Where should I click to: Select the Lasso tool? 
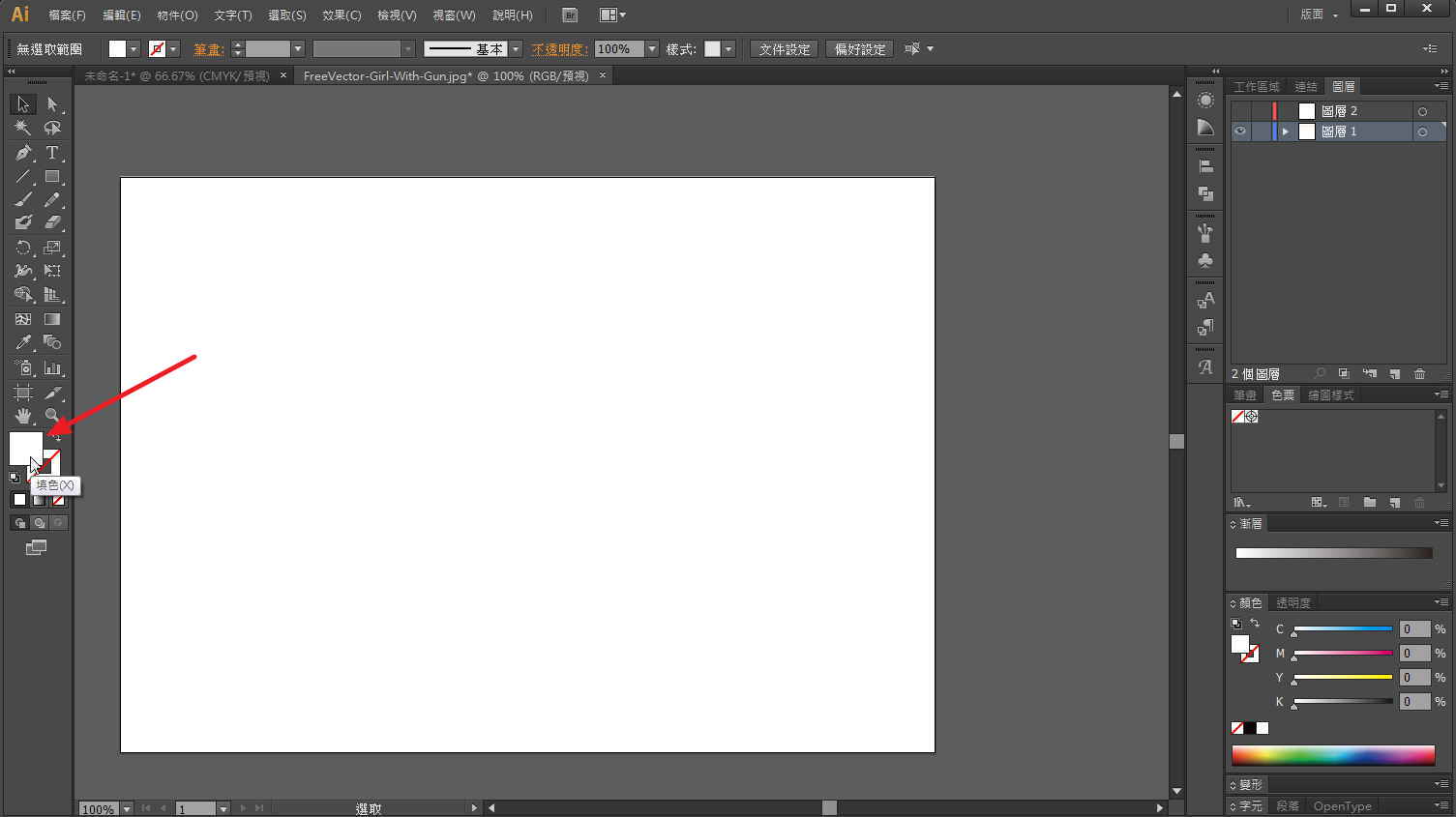[x=52, y=128]
